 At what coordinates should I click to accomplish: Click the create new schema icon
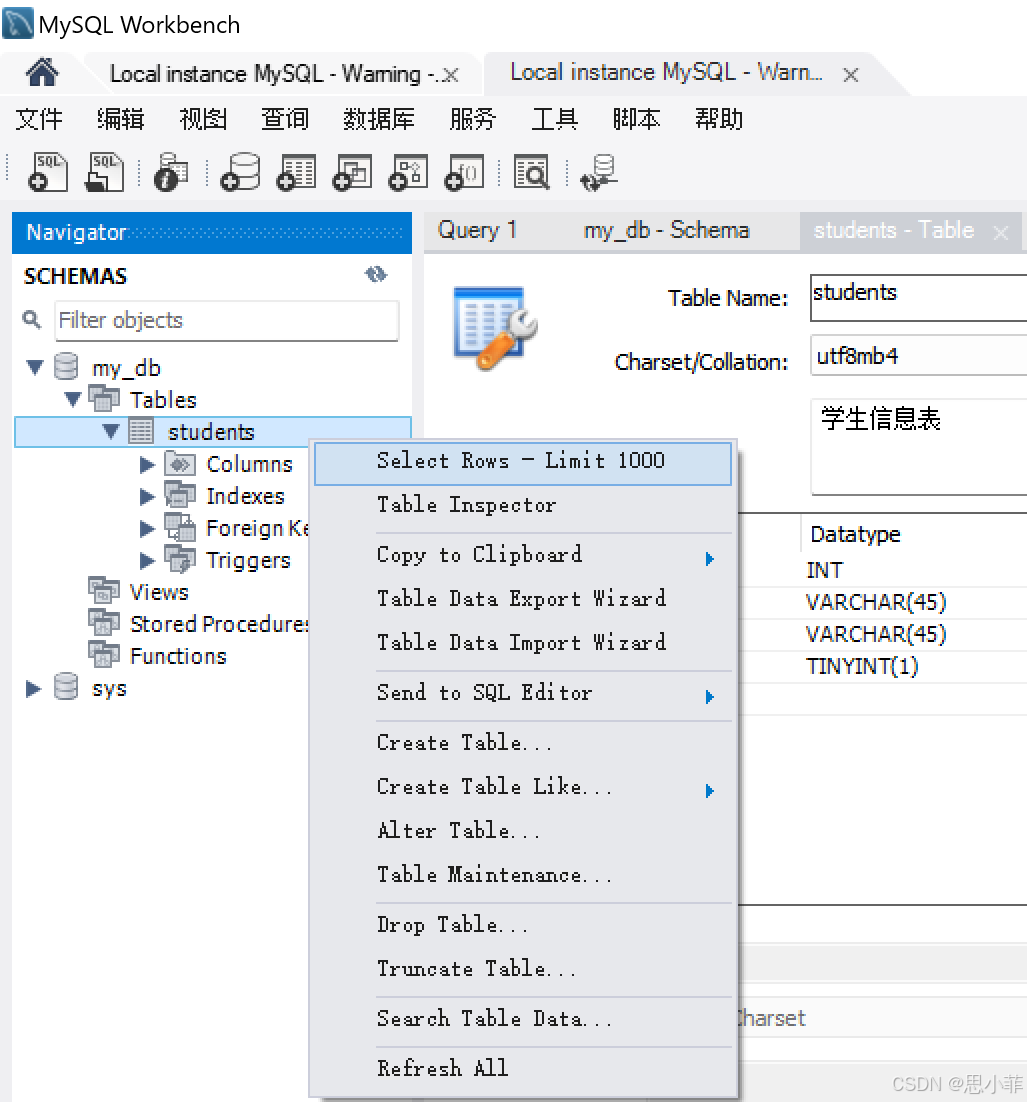point(240,171)
